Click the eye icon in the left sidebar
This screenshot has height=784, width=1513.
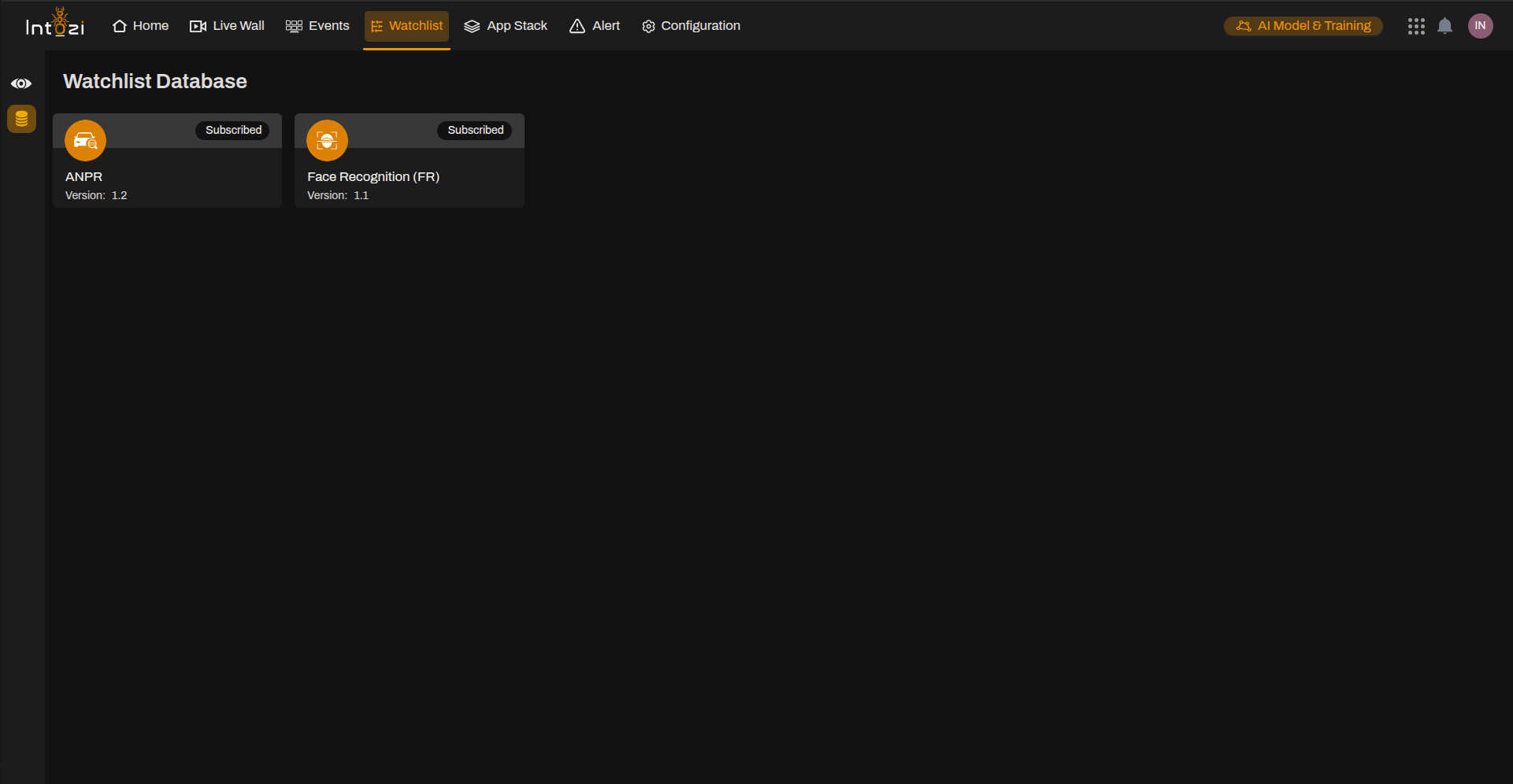21,83
